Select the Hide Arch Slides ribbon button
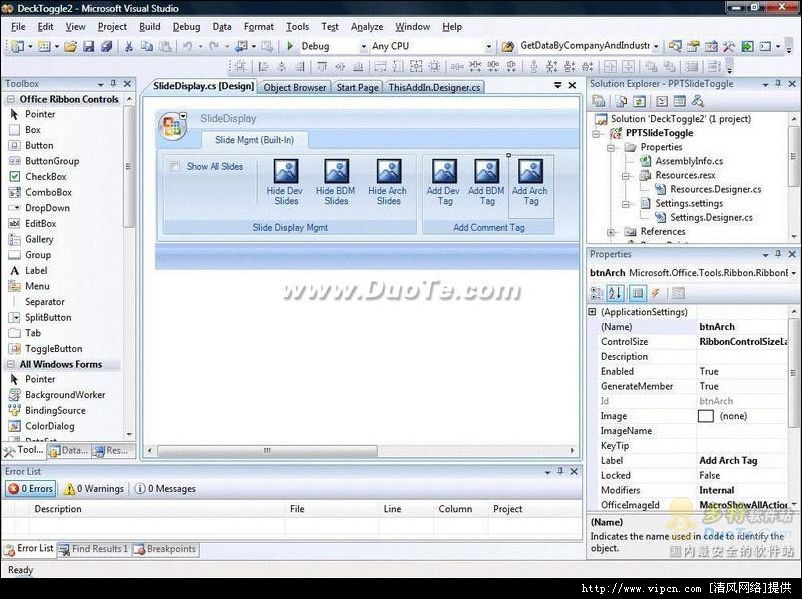 click(x=388, y=182)
